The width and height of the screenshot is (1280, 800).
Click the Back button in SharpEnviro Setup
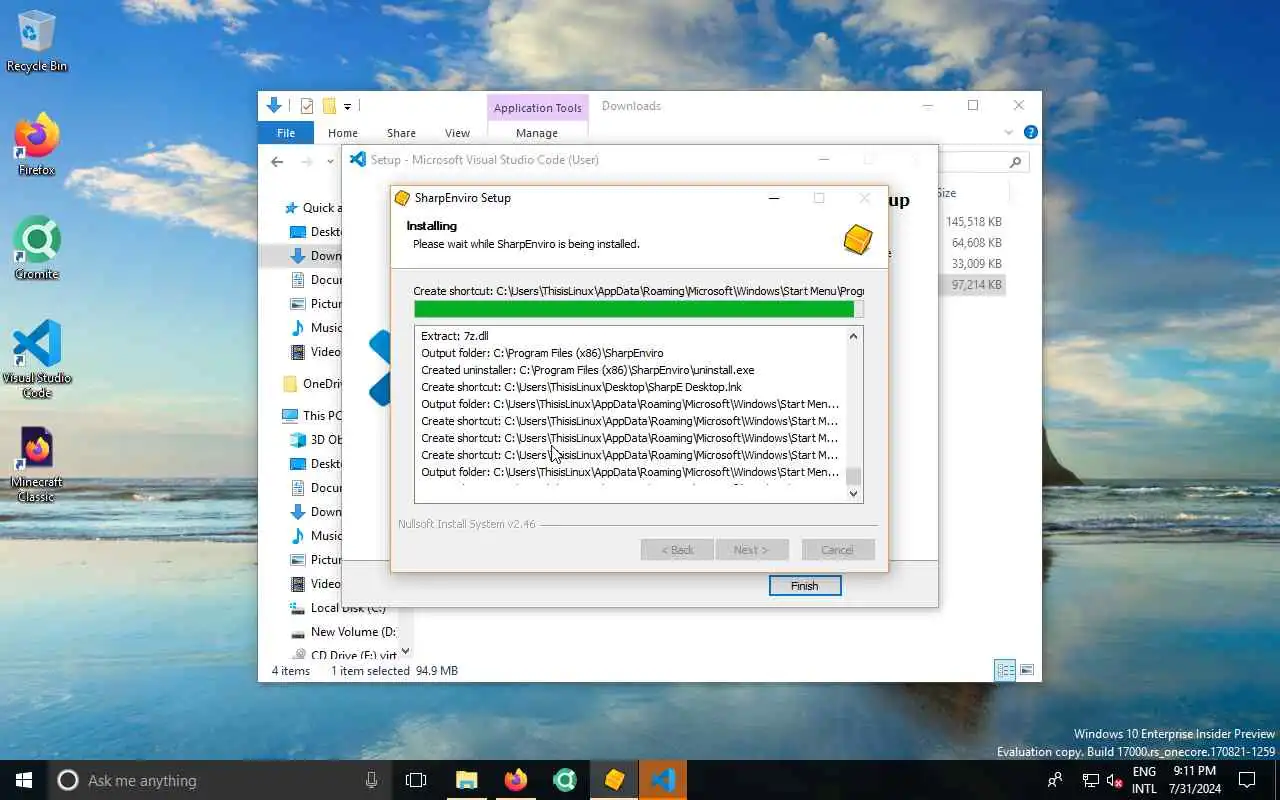click(x=677, y=550)
